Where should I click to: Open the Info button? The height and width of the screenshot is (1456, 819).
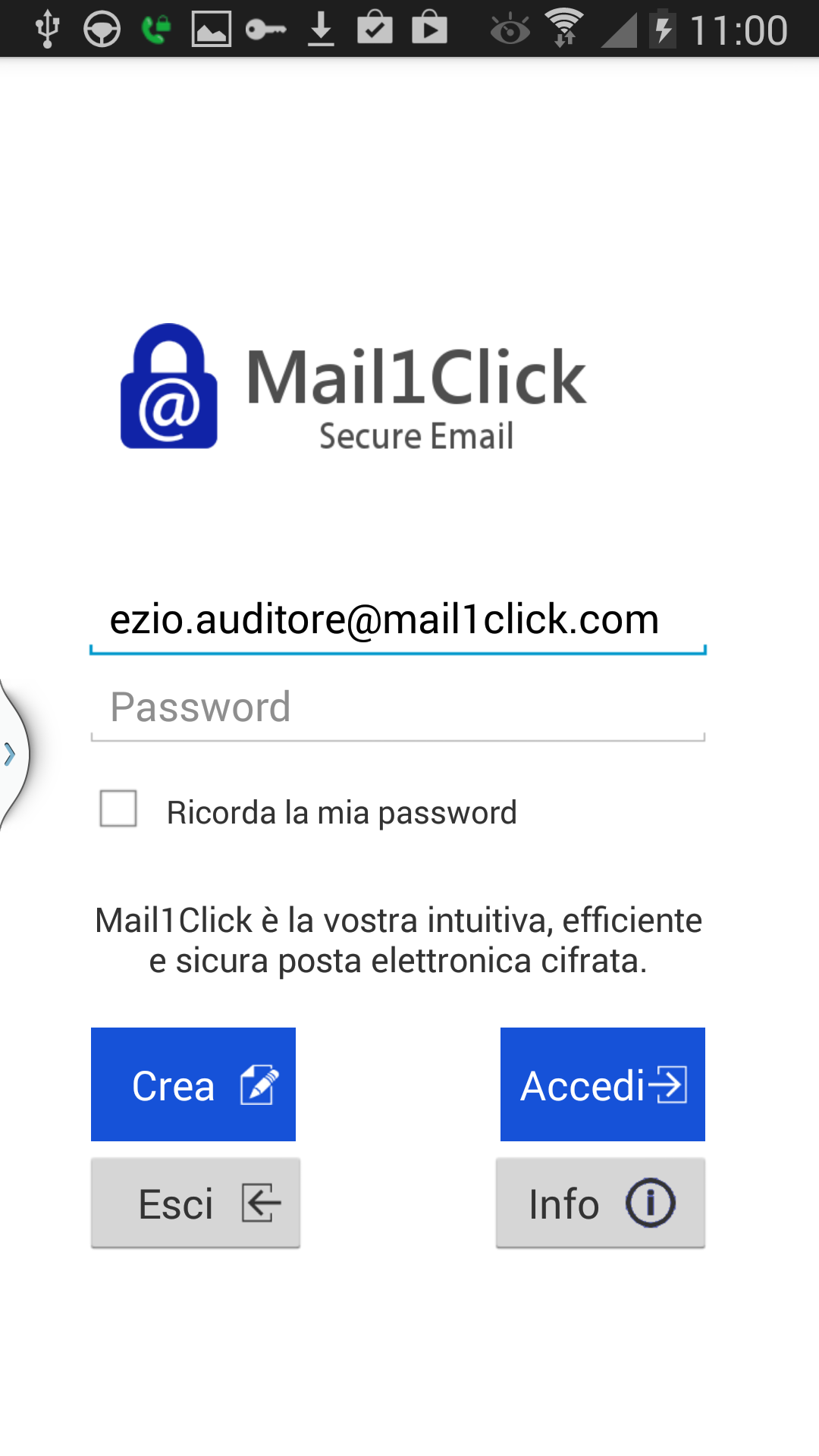click(601, 1203)
